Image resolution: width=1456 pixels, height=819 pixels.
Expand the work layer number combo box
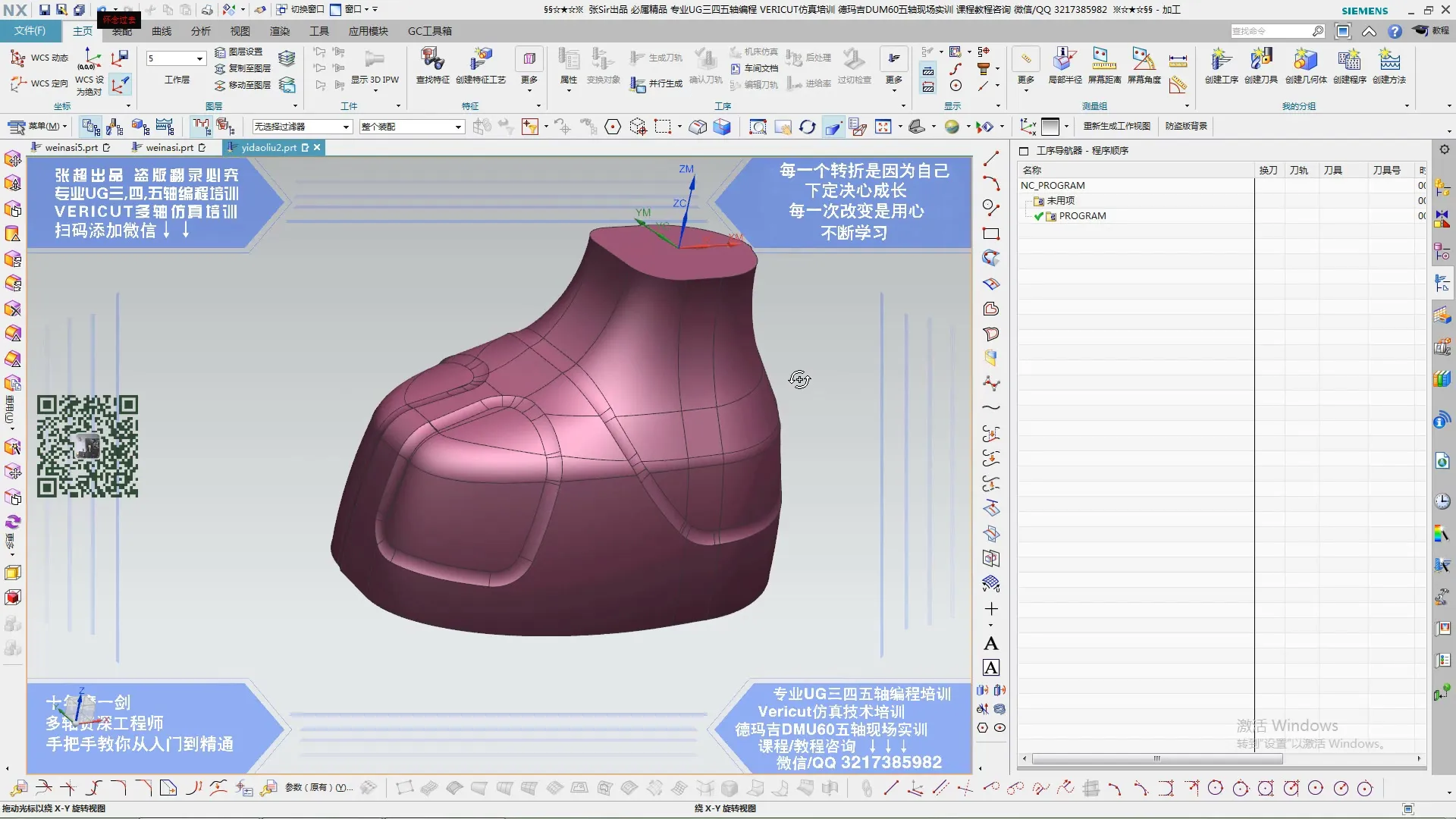click(199, 58)
